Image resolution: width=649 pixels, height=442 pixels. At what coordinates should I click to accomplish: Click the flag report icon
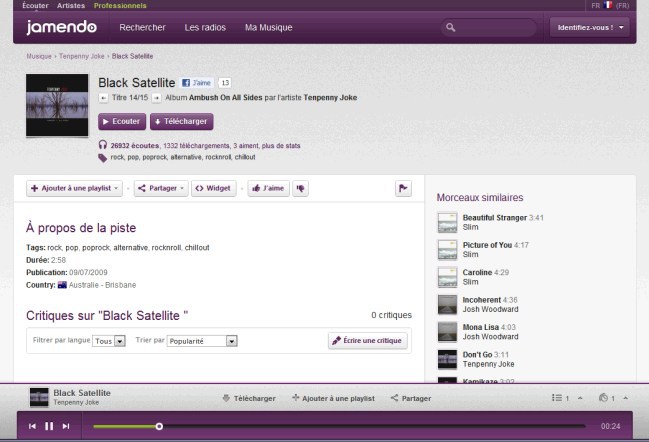click(x=403, y=188)
